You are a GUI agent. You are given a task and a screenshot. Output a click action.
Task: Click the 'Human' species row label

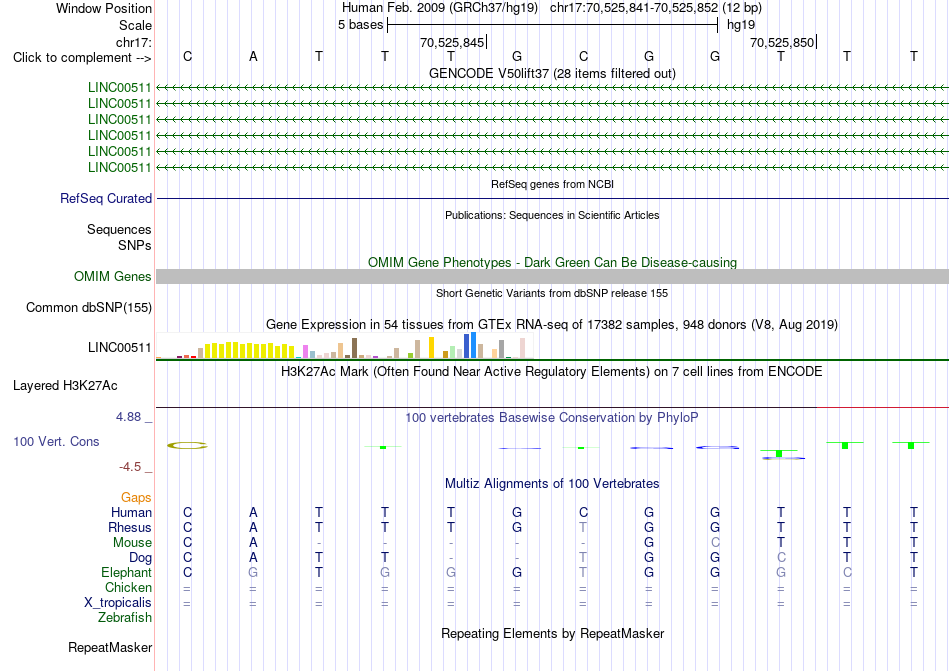click(x=131, y=513)
